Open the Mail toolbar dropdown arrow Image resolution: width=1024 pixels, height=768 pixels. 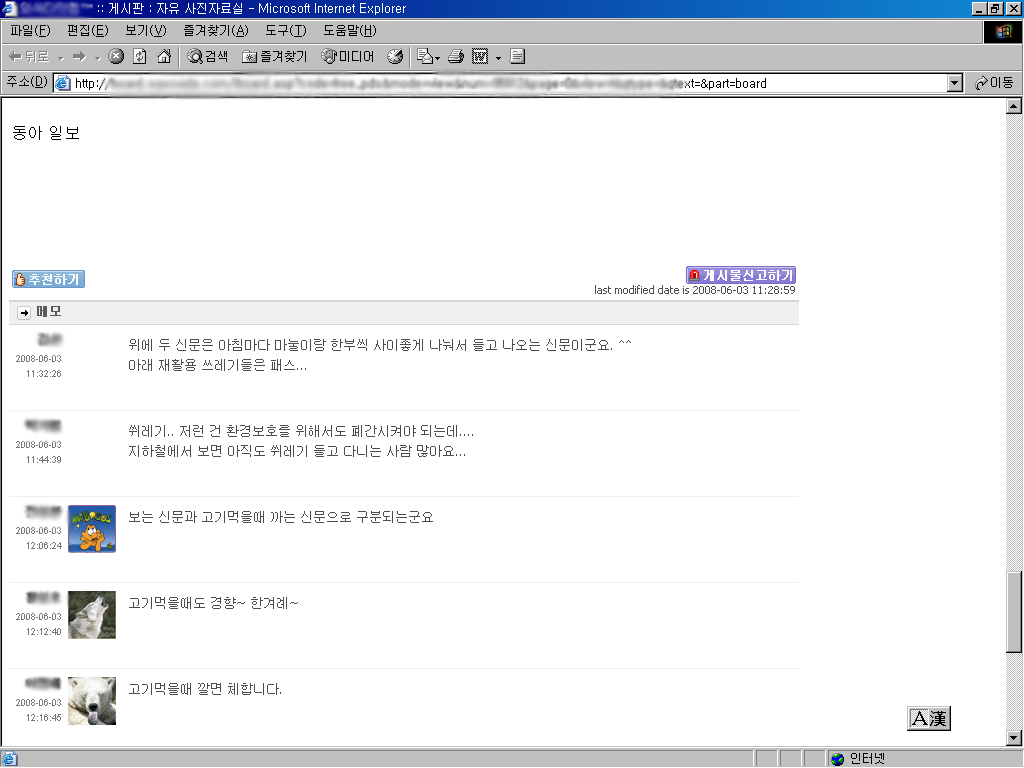(437, 58)
